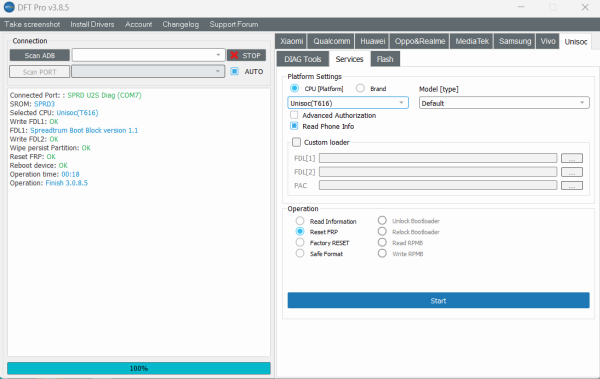Select Read Information operation
The width and height of the screenshot is (600, 379).
click(x=300, y=221)
